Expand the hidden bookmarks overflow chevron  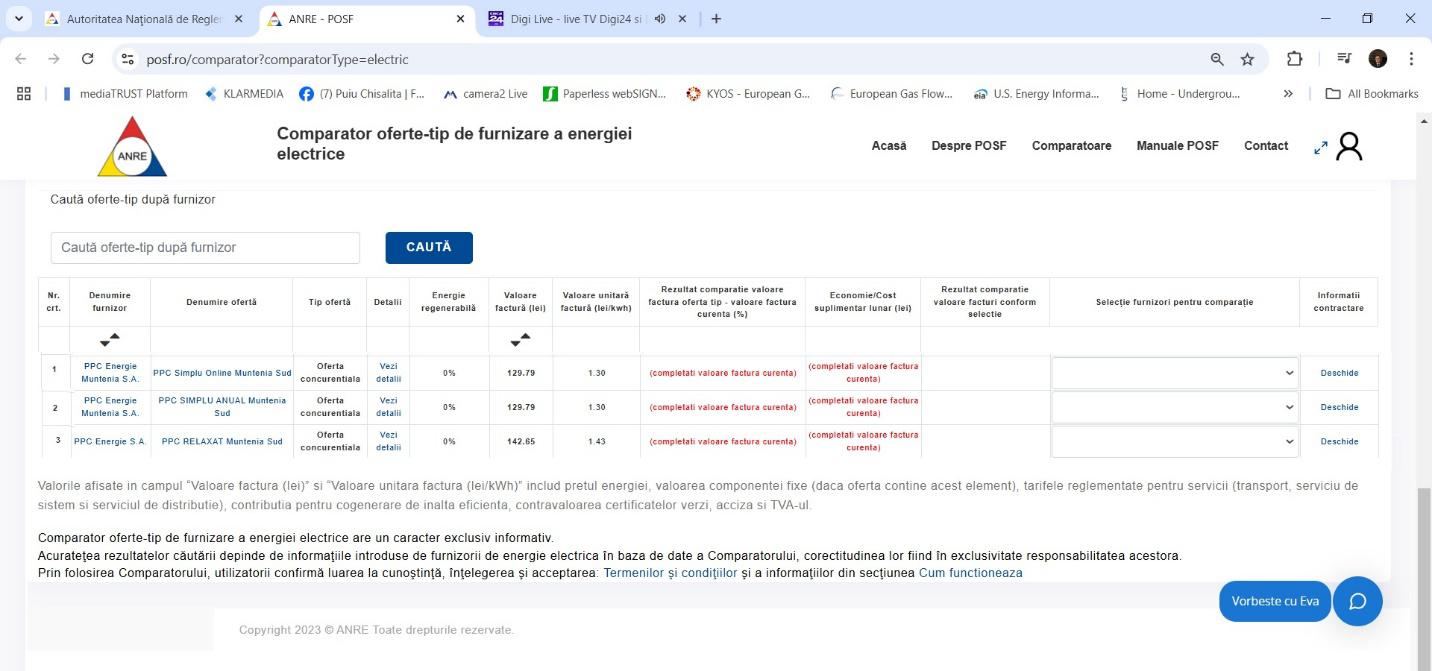[1288, 93]
